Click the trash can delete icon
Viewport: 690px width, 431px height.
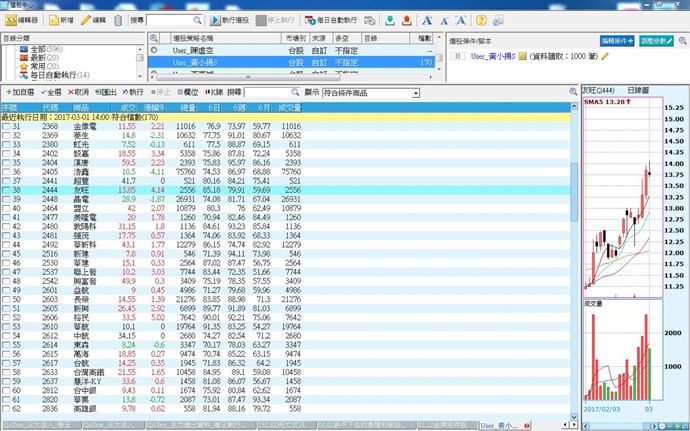118,20
